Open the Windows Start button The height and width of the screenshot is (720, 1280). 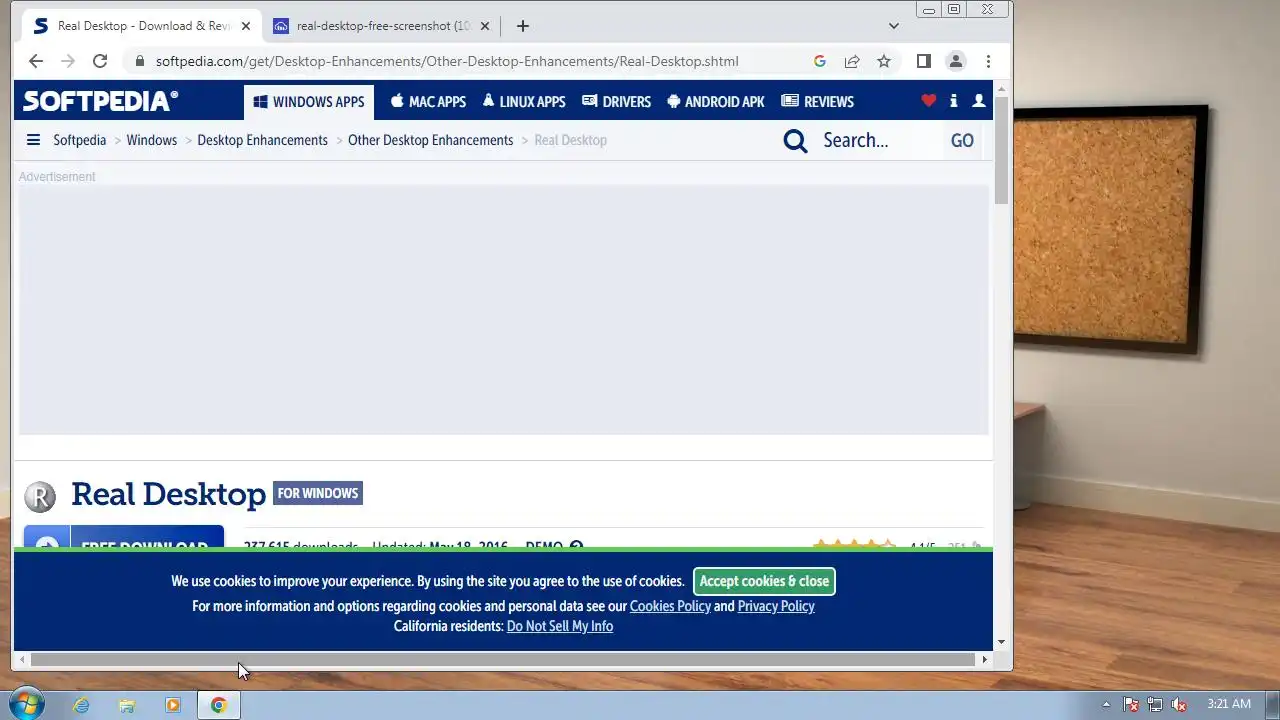(26, 704)
